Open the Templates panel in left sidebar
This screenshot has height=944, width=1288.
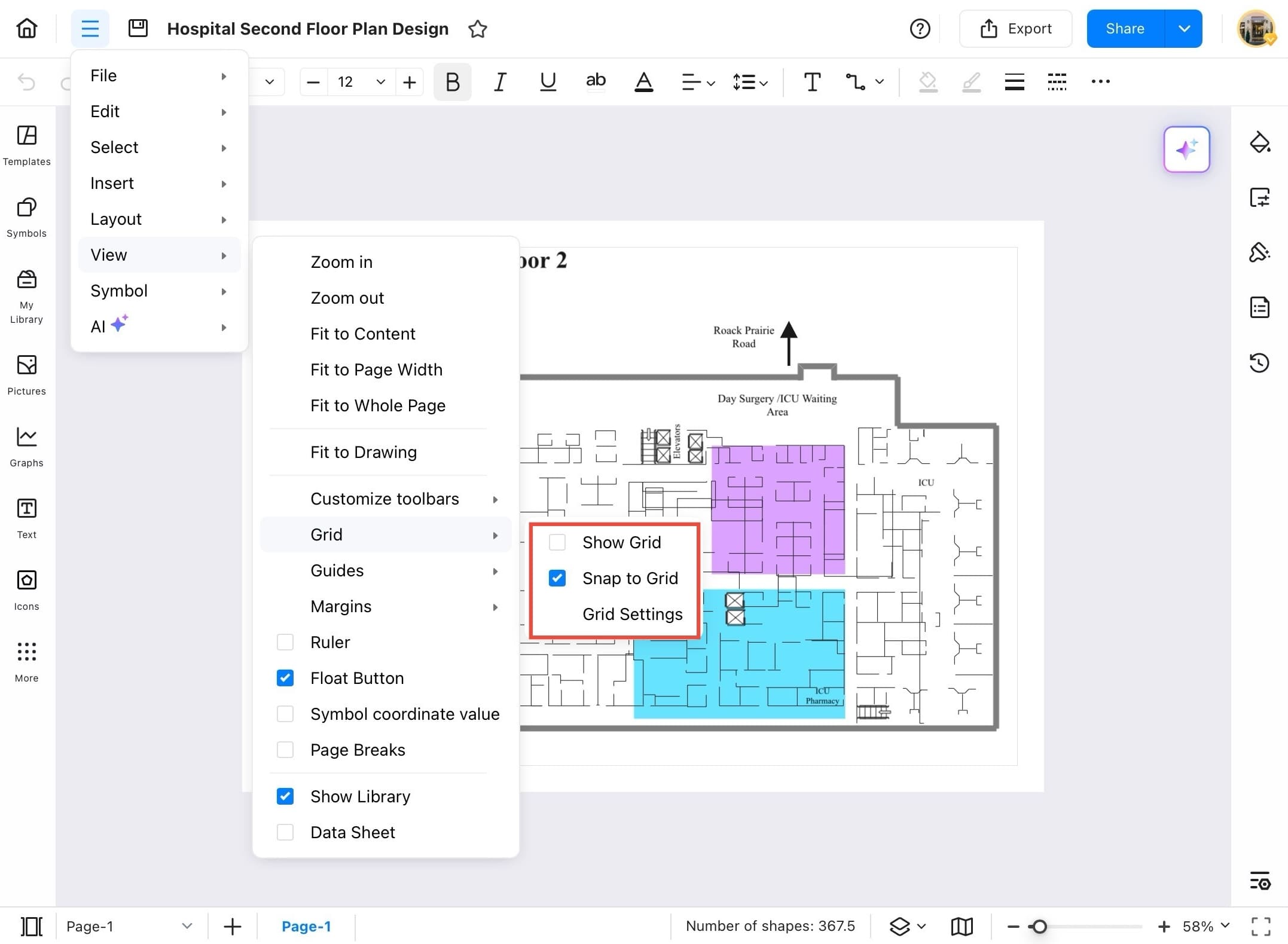pos(26,145)
